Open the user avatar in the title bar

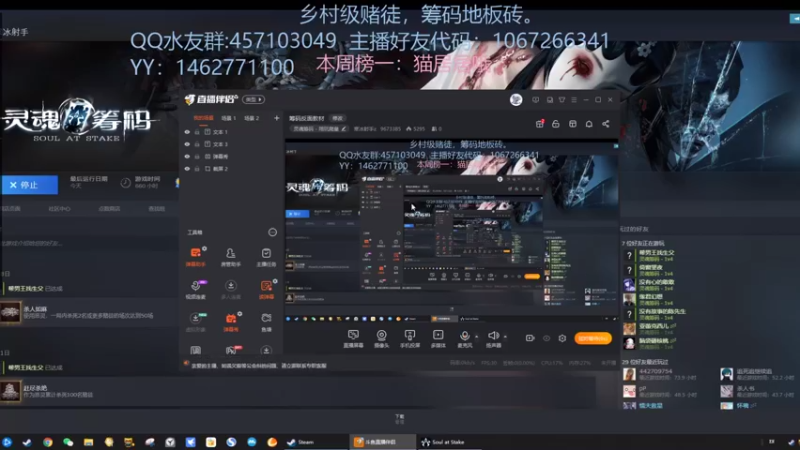[516, 99]
